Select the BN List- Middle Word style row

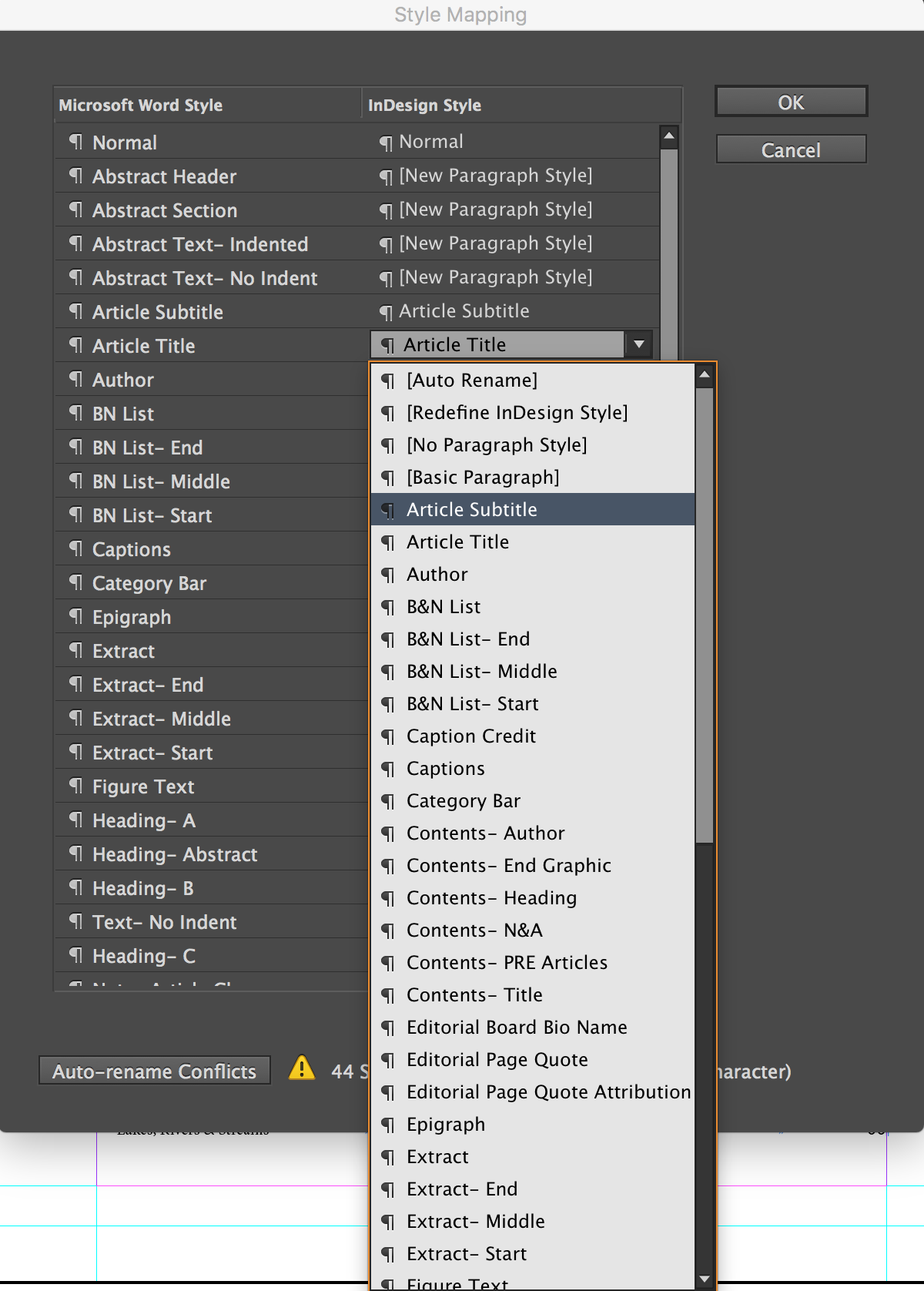[x=212, y=481]
